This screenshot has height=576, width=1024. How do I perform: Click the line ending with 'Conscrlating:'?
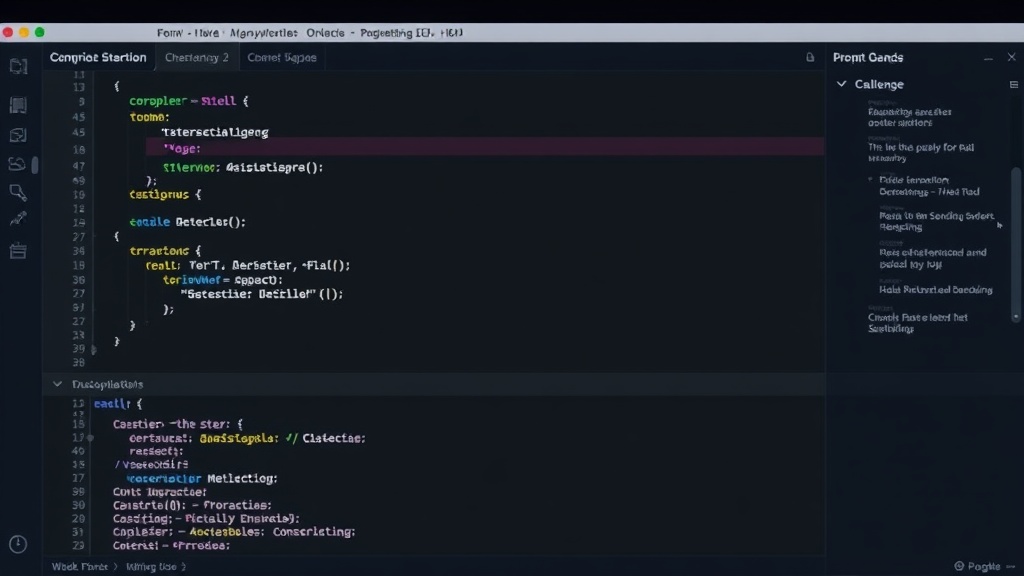tap(234, 532)
